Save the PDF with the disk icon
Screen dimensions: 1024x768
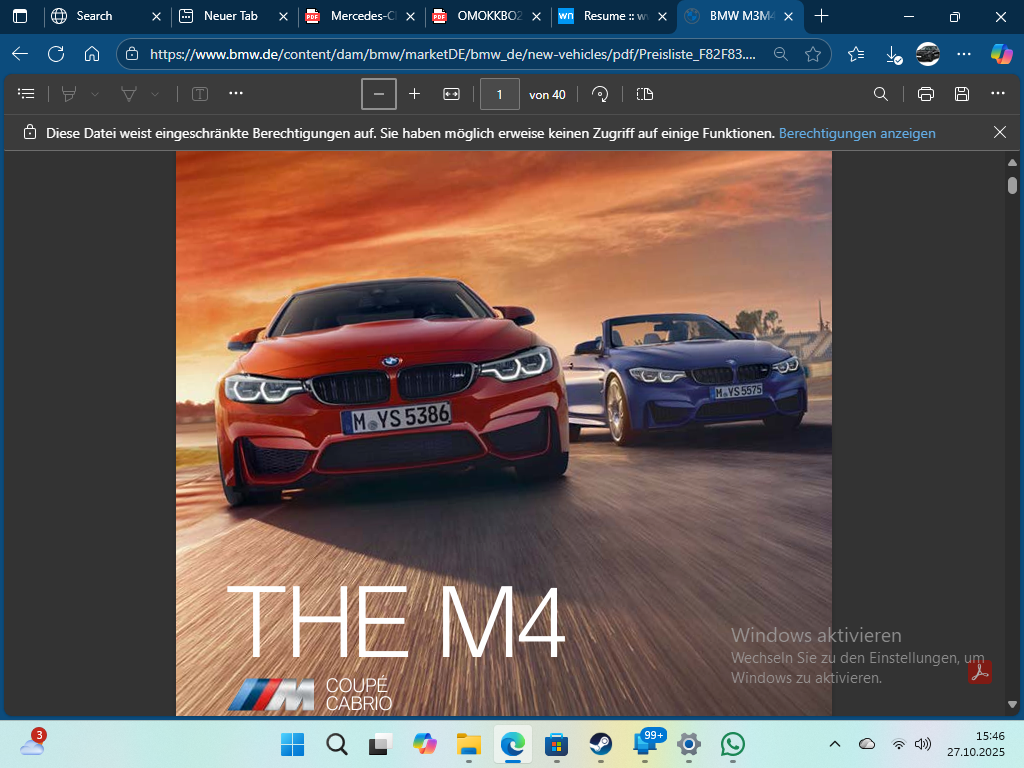pos(962,94)
